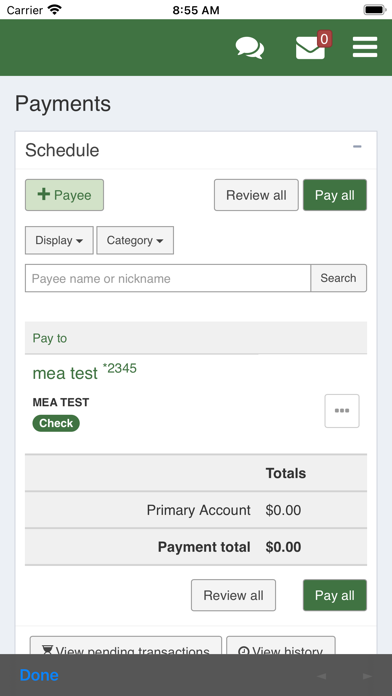Open the chat bubbles icon
Image resolution: width=392 pixels, height=696 pixels.
click(249, 47)
